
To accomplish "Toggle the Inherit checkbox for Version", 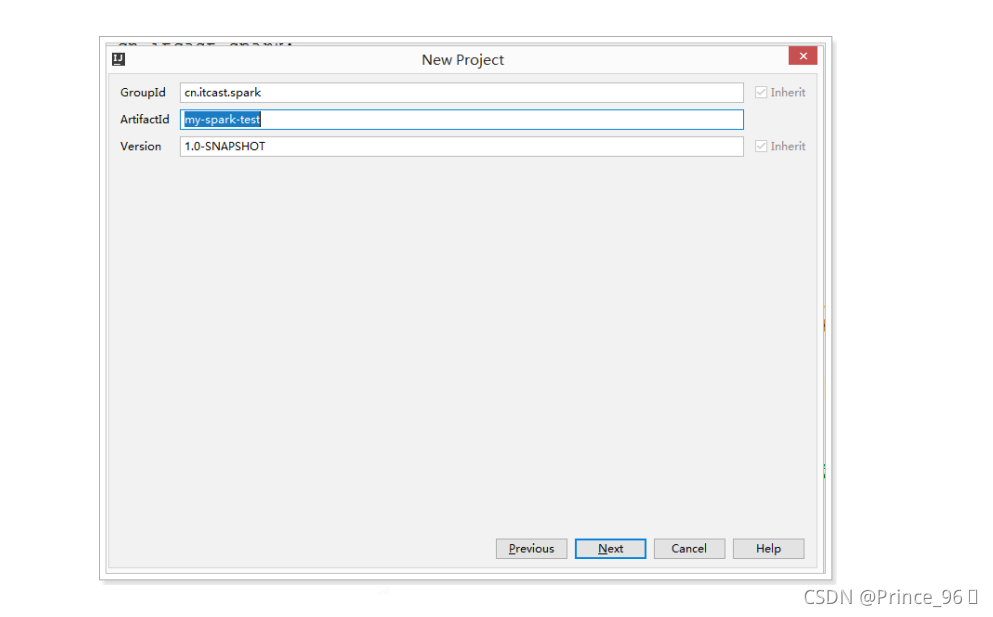I will click(761, 146).
